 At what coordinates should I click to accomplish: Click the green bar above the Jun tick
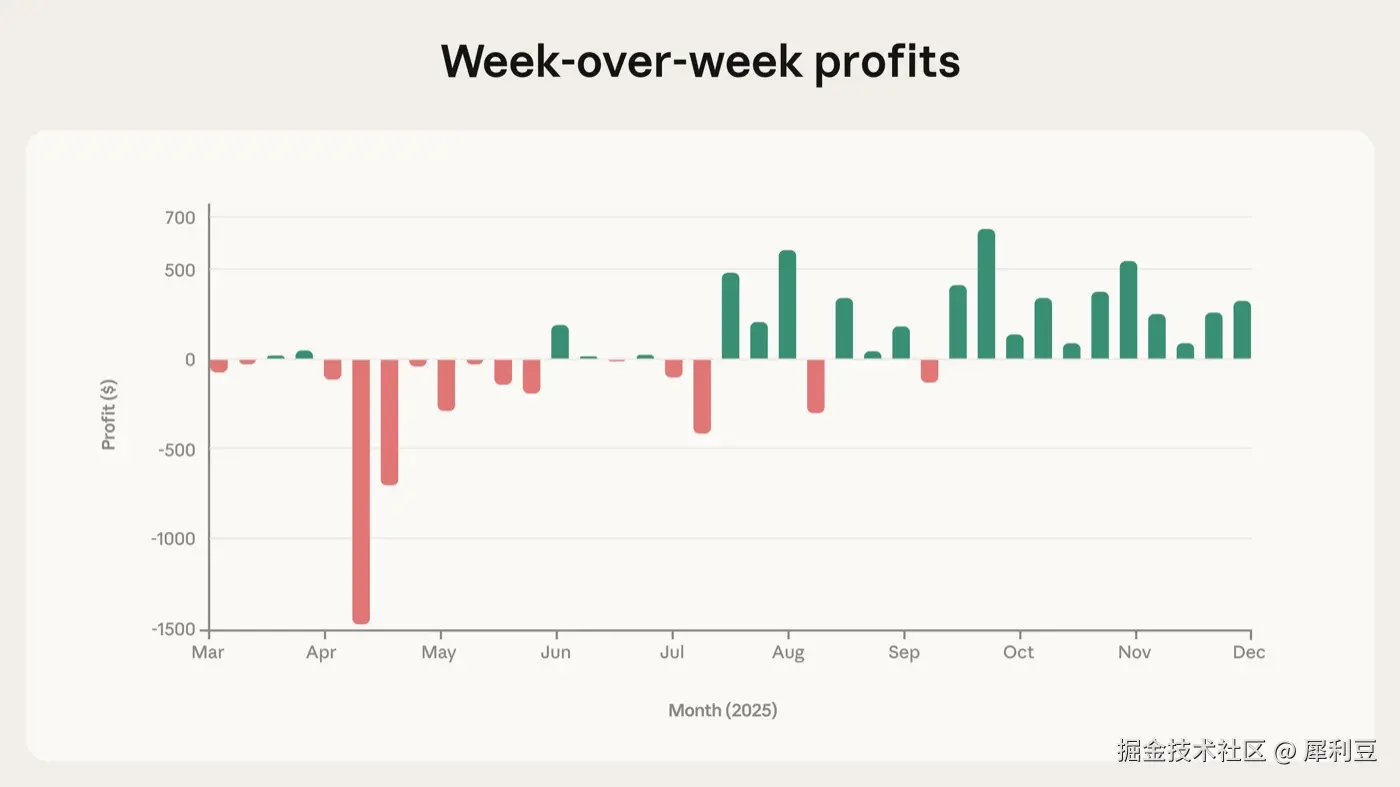coord(560,342)
